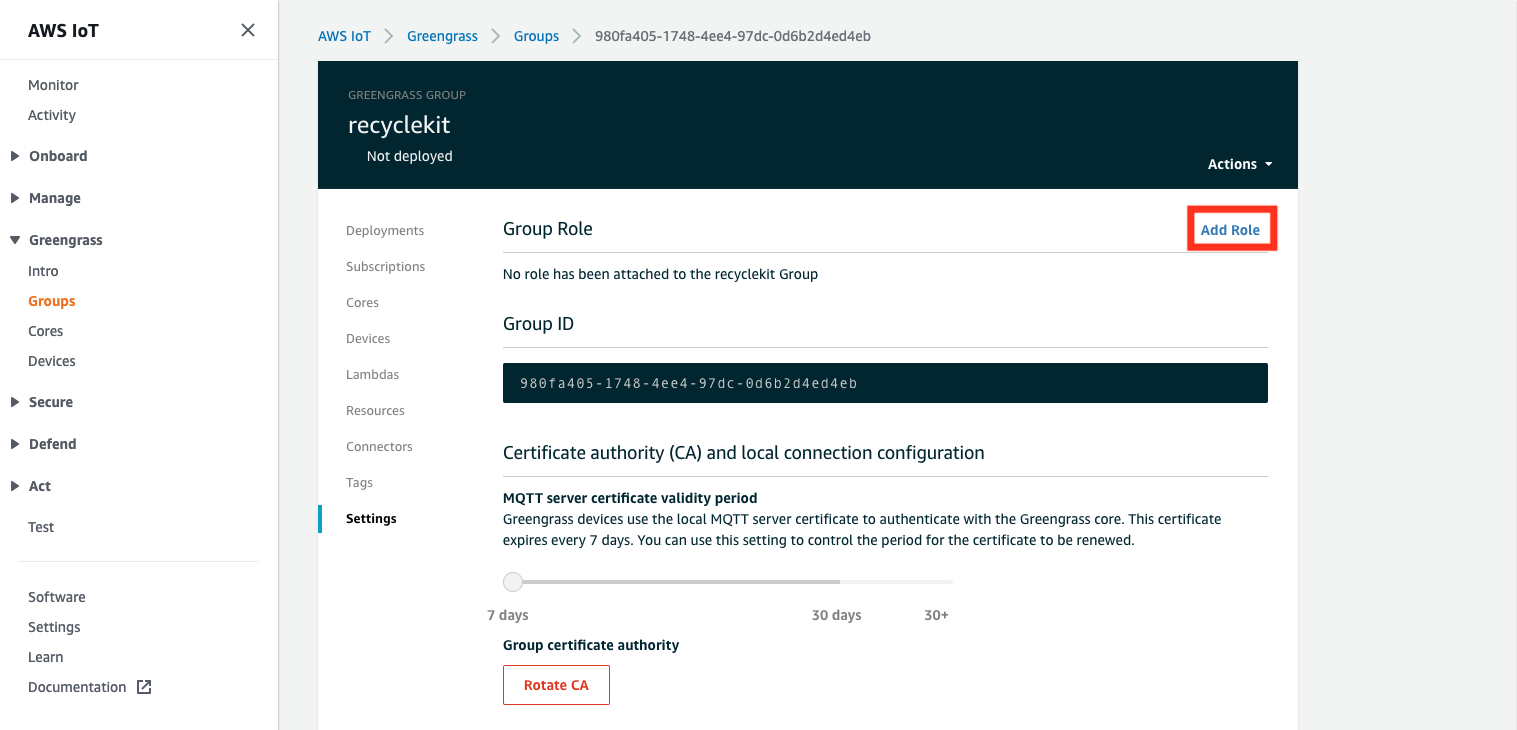Viewport: 1517px width, 730px height.
Task: Switch to the Tags tab
Action: click(359, 483)
